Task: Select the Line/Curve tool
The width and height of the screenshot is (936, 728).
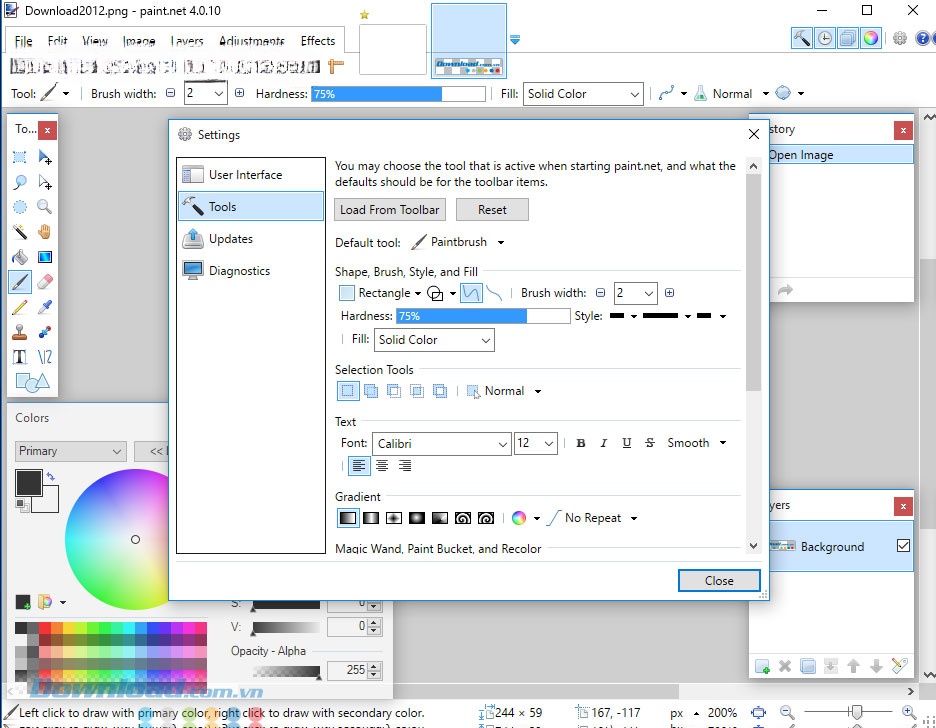Action: click(45, 357)
